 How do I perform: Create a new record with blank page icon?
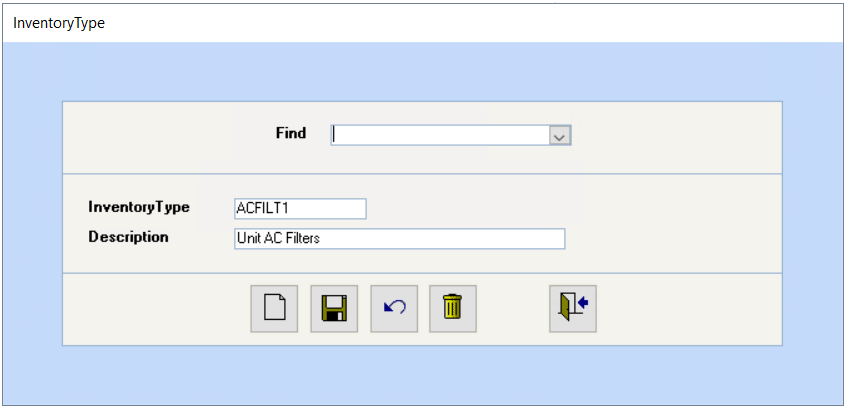tap(274, 309)
